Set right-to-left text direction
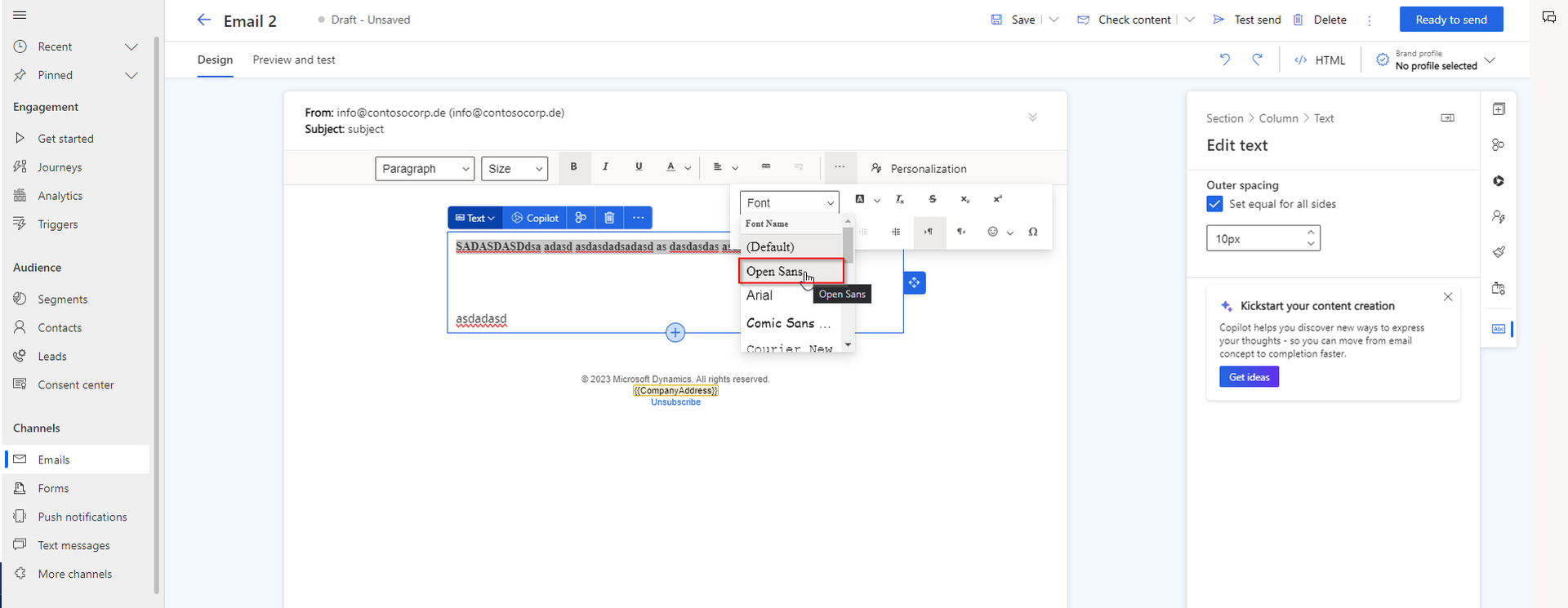This screenshot has height=608, width=1568. [961, 232]
